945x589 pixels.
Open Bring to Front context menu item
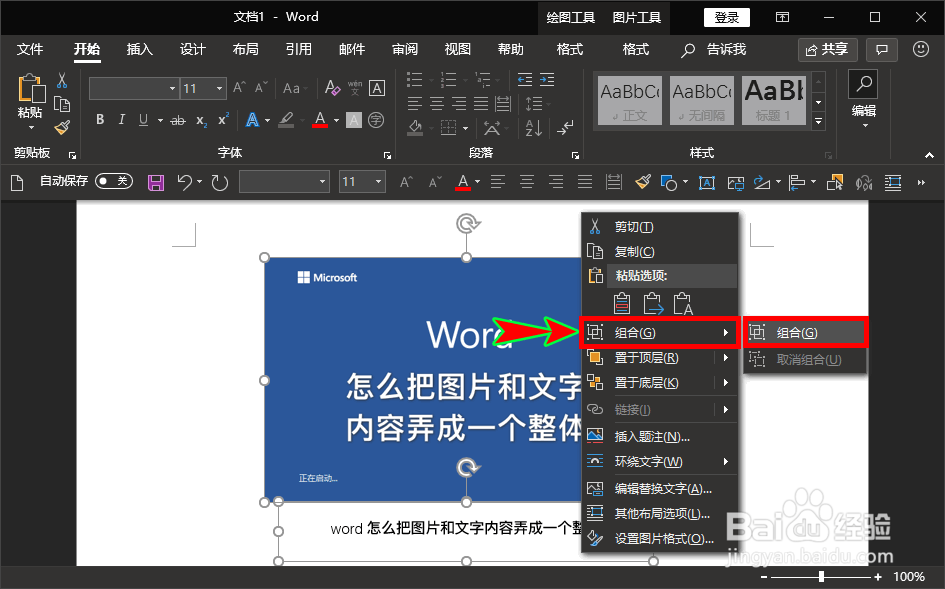click(x=659, y=357)
